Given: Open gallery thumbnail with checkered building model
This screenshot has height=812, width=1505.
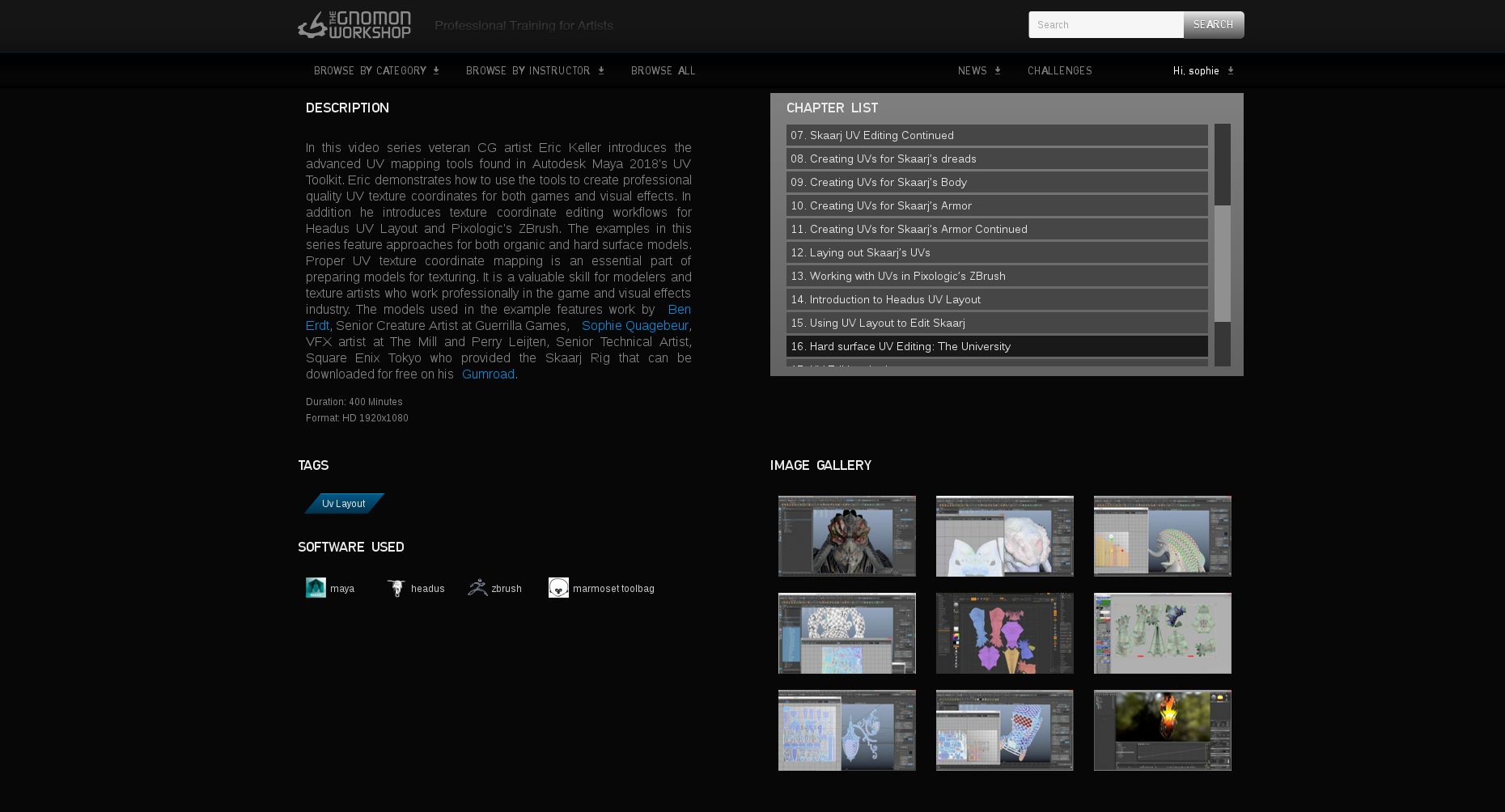Looking at the screenshot, I should [1005, 730].
